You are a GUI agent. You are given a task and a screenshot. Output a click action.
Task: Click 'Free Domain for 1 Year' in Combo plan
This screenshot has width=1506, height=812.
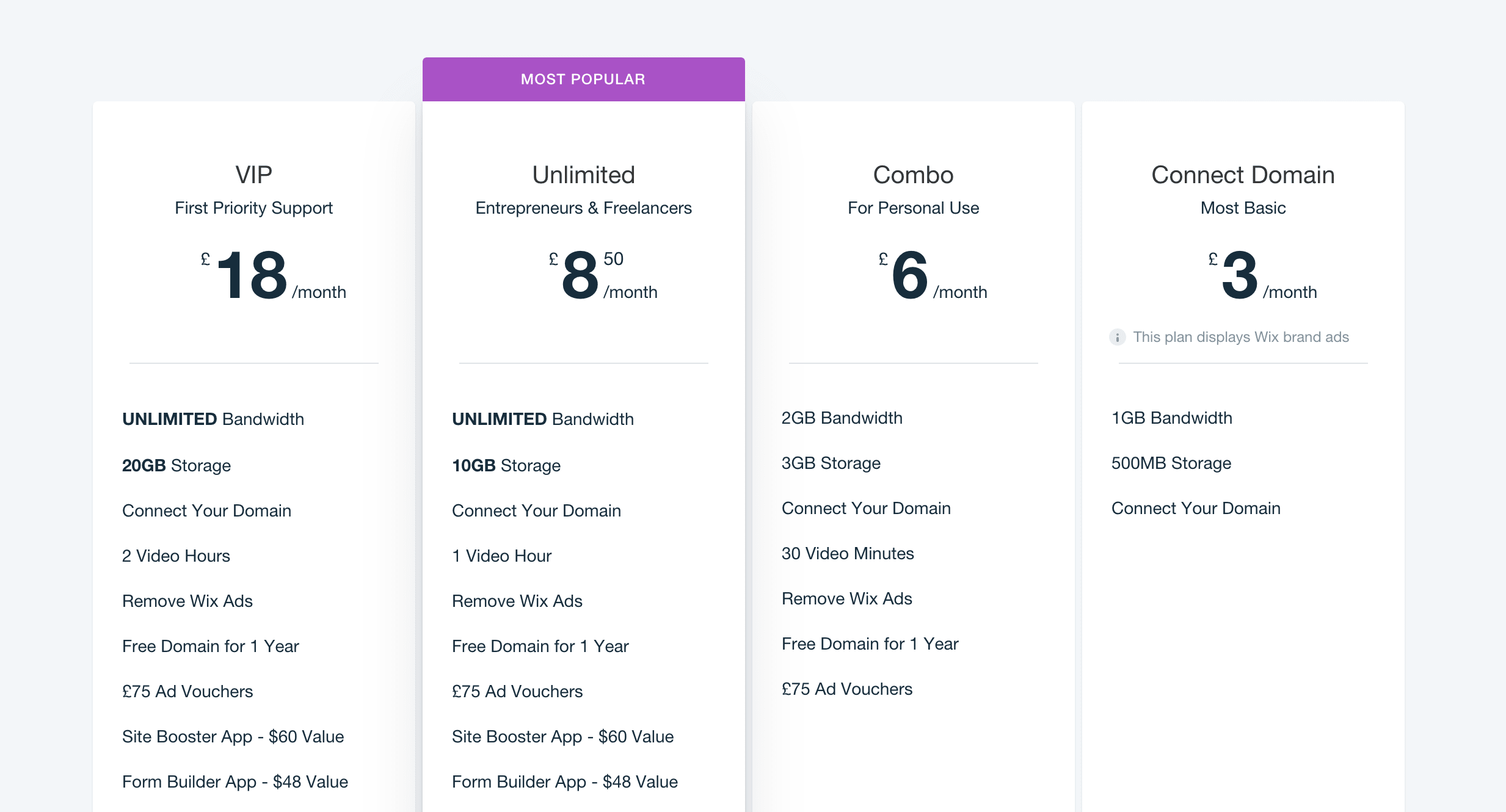click(870, 643)
